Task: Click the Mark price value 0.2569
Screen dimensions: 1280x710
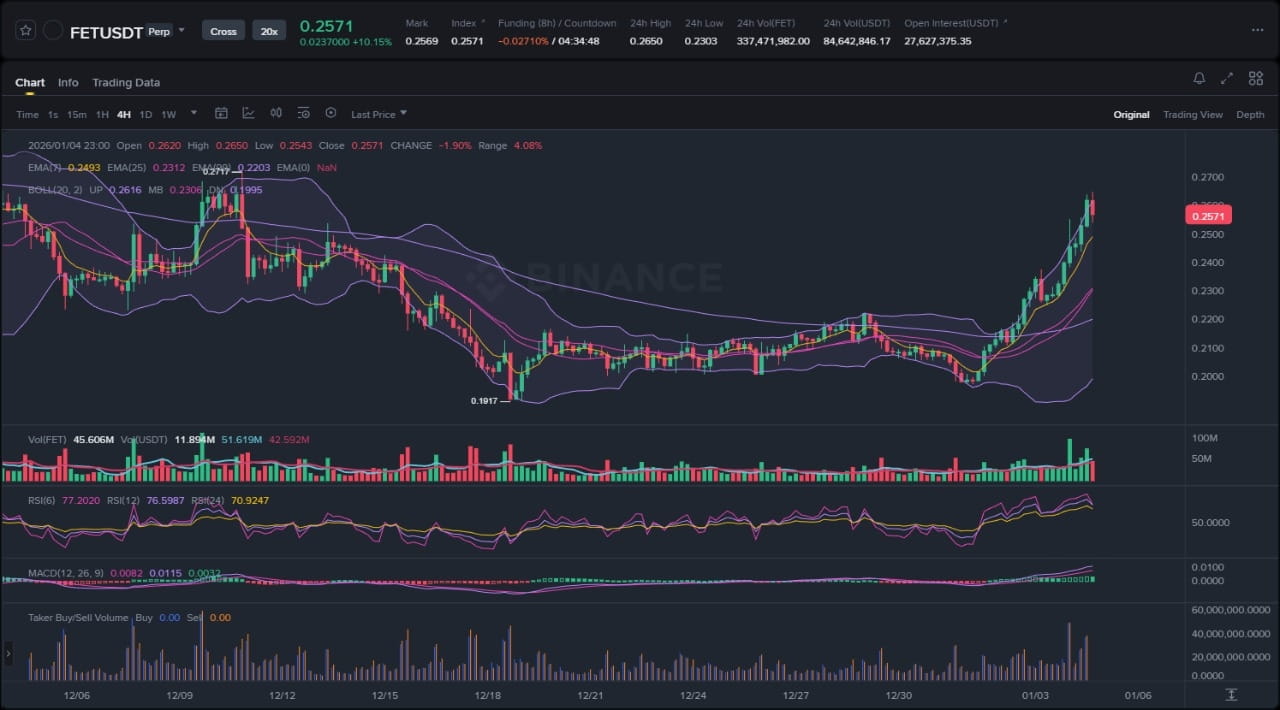Action: 420,41
